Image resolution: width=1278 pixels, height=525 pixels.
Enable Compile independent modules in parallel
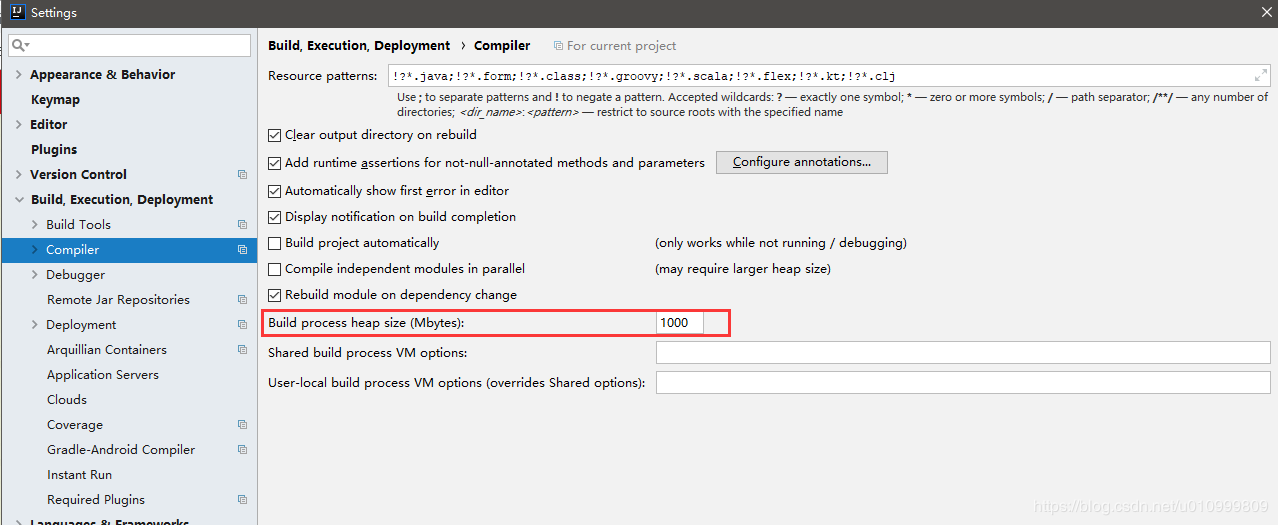point(275,269)
